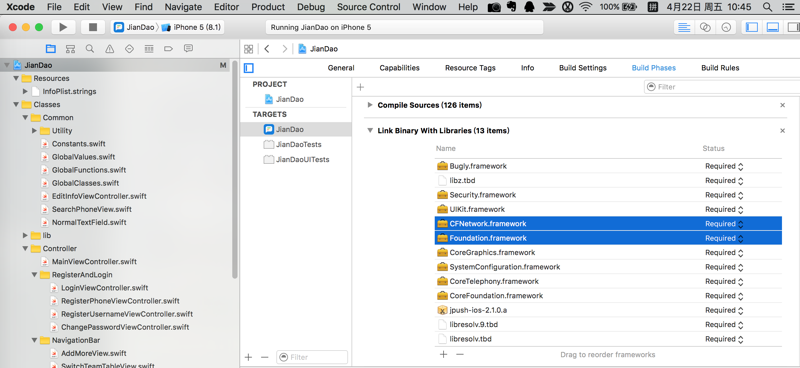Image resolution: width=800 pixels, height=368 pixels.
Task: Hide the project and targets list
Action: tap(248, 68)
